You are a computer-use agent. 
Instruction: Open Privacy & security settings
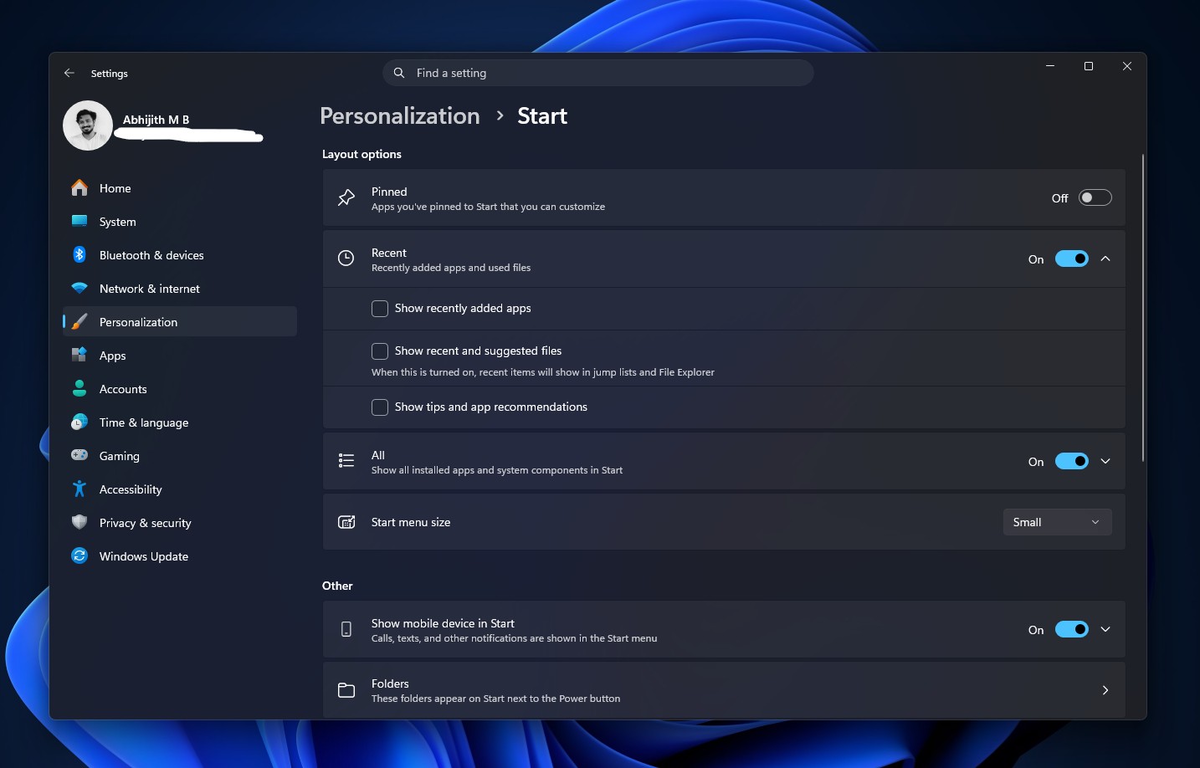click(180, 523)
